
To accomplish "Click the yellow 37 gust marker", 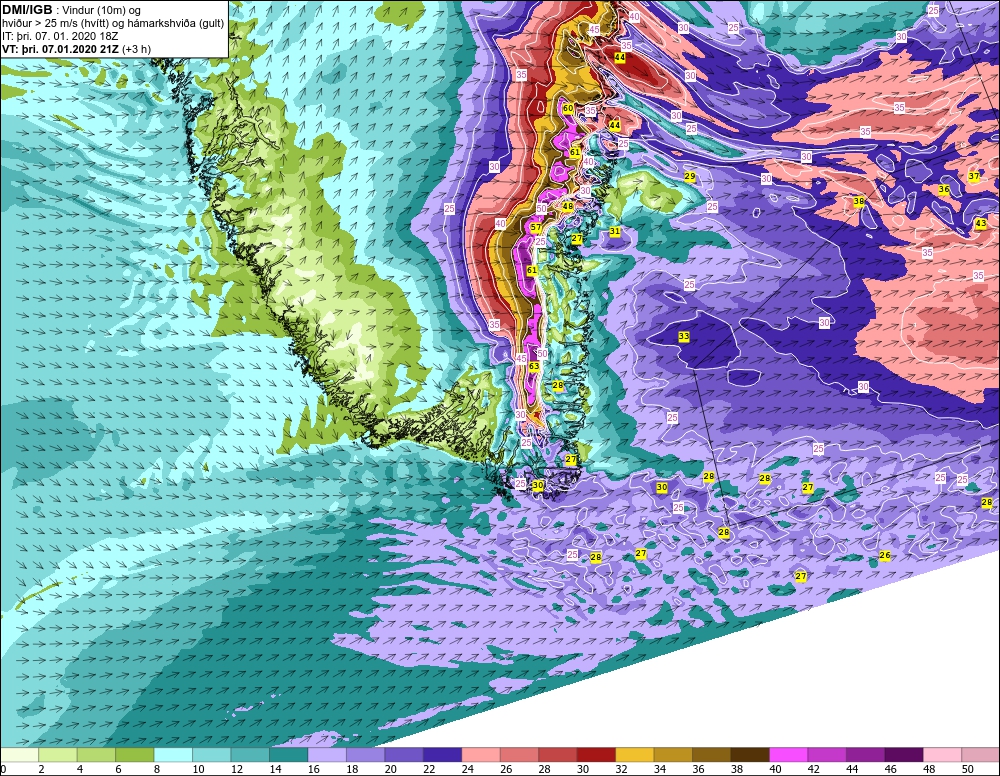I will [974, 176].
